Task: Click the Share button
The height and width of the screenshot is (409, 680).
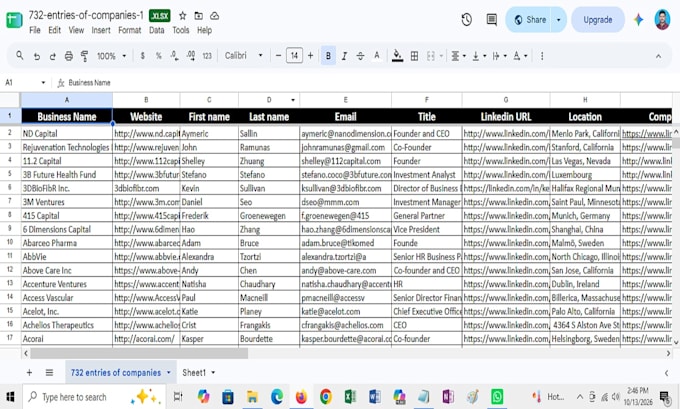Action: coord(529,20)
